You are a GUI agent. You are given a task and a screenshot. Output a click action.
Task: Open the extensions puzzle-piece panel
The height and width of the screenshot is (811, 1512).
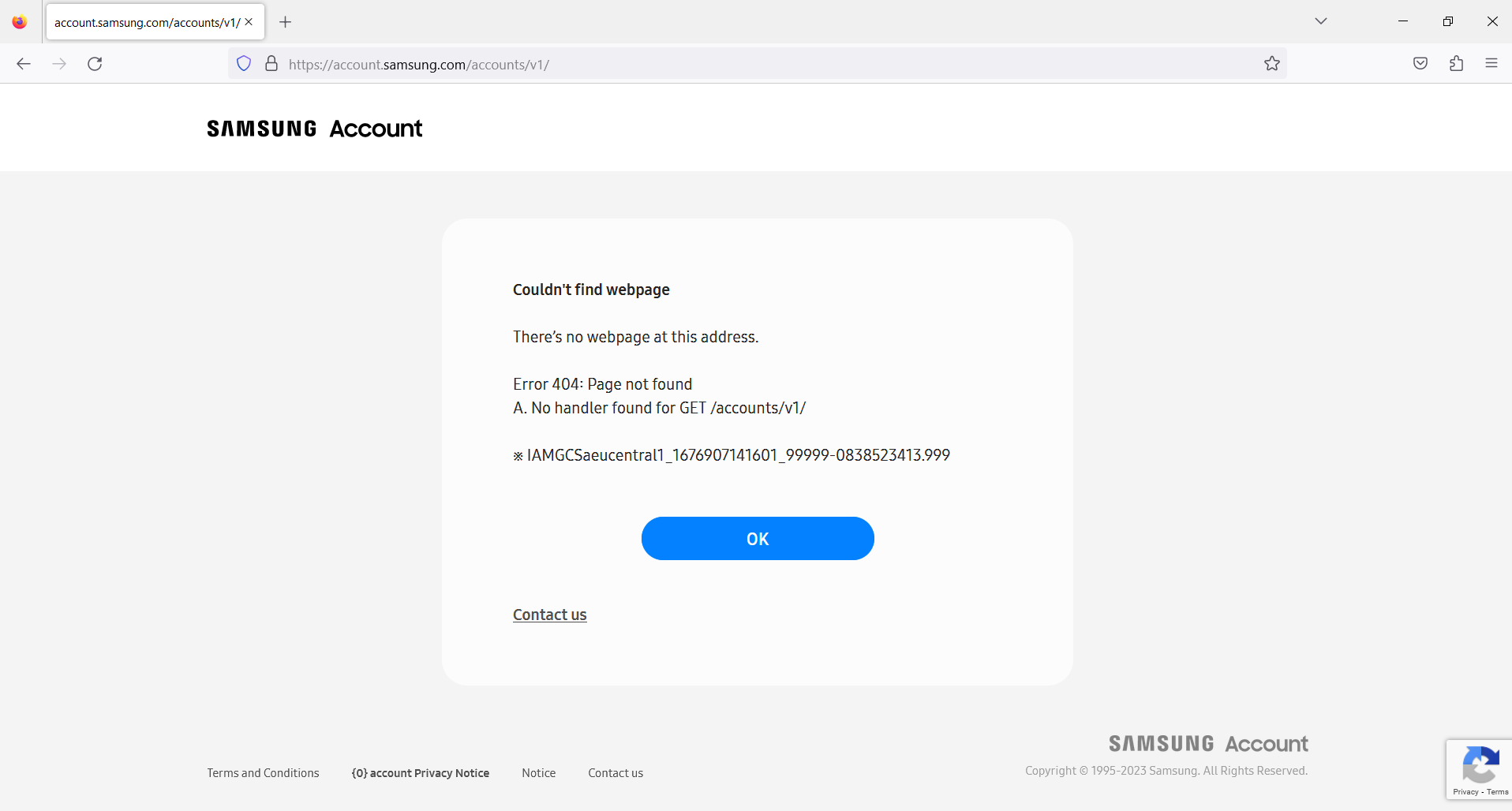(x=1456, y=63)
